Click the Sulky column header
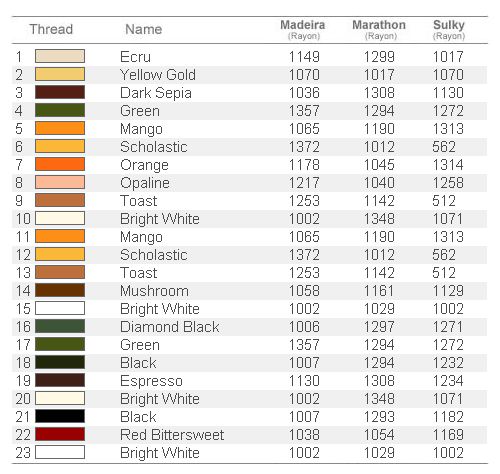Screen dimensions: 500x474 click(x=449, y=29)
